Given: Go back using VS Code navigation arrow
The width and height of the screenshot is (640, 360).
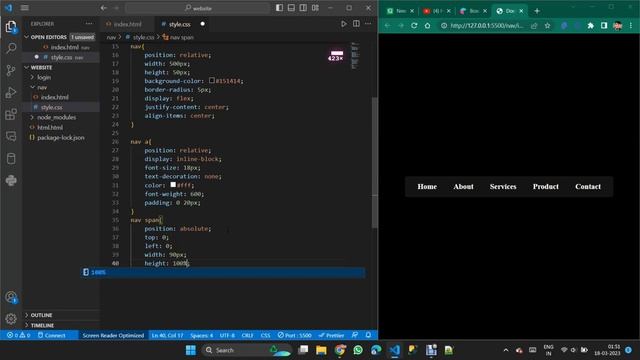Looking at the screenshot, I should click(x=104, y=8).
